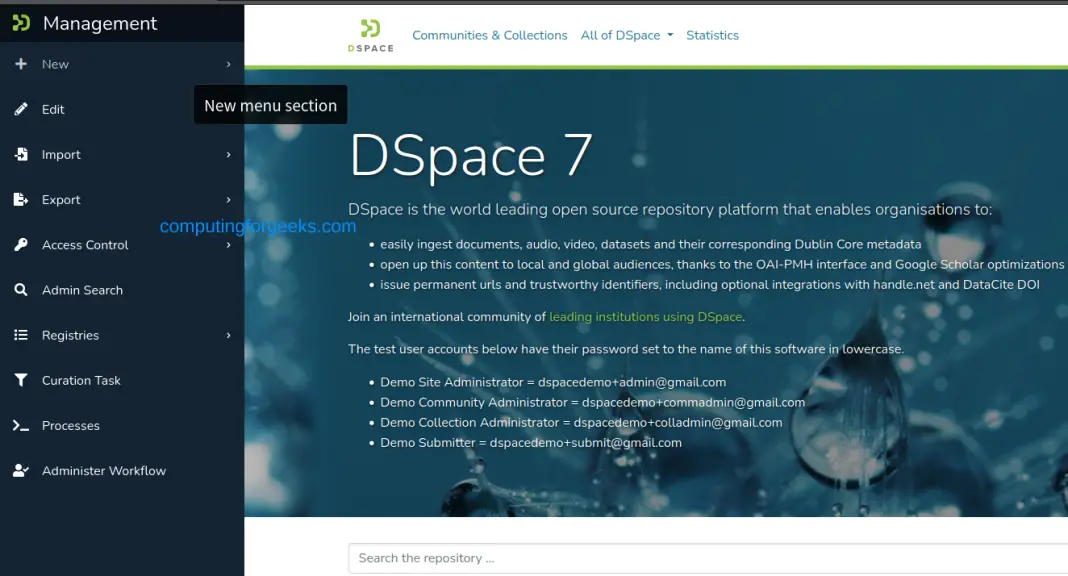This screenshot has height=576, width=1068.
Task: Open Import via its sidebar icon
Action: [x=22, y=154]
